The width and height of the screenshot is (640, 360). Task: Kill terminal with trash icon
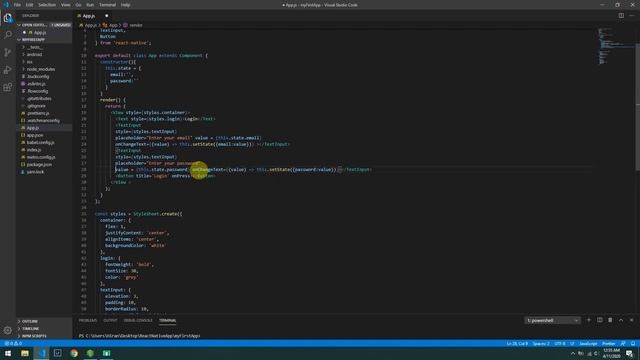pos(610,320)
